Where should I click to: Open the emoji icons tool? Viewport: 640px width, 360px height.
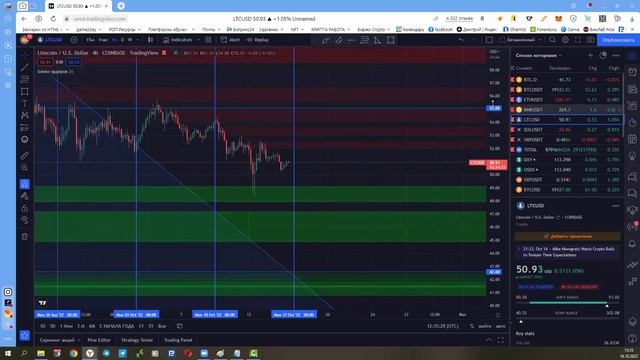coord(25,139)
